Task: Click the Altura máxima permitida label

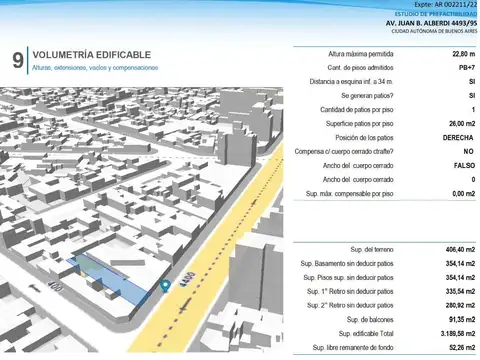Action: [361, 54]
